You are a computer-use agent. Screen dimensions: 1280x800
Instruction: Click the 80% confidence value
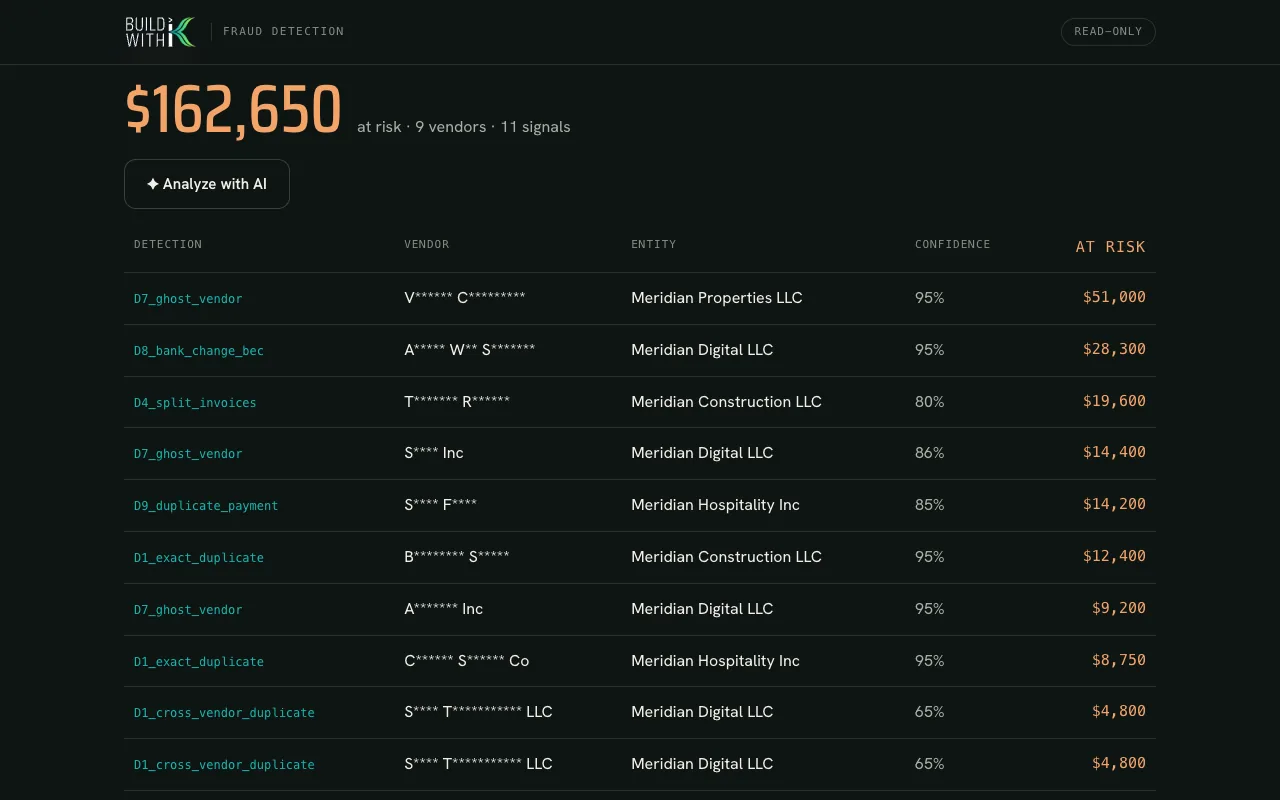(x=930, y=402)
